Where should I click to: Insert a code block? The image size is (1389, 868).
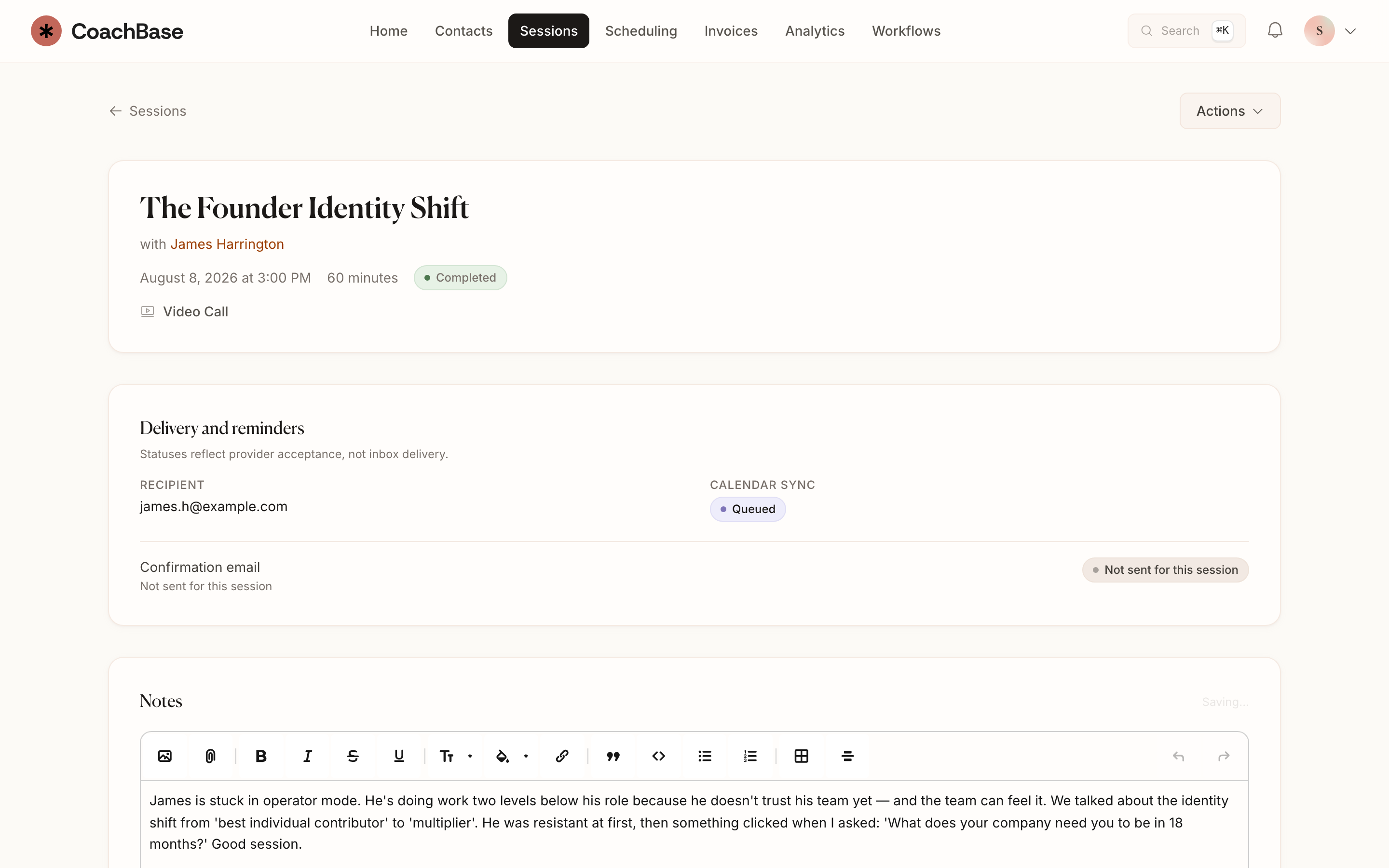(659, 756)
